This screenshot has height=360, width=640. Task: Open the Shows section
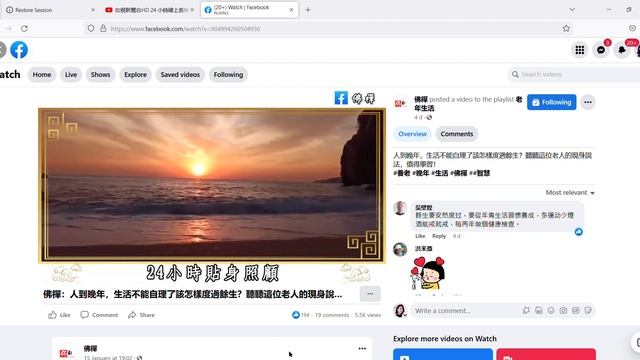point(100,75)
